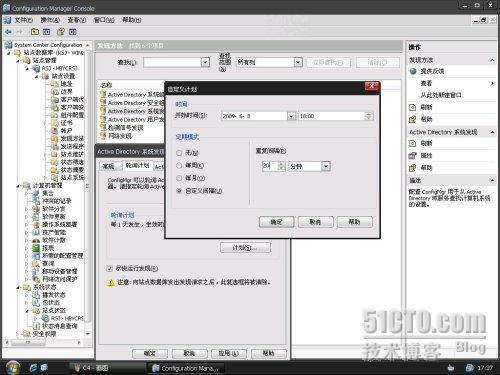Select the 证书 folder icon in tree

click(55, 123)
